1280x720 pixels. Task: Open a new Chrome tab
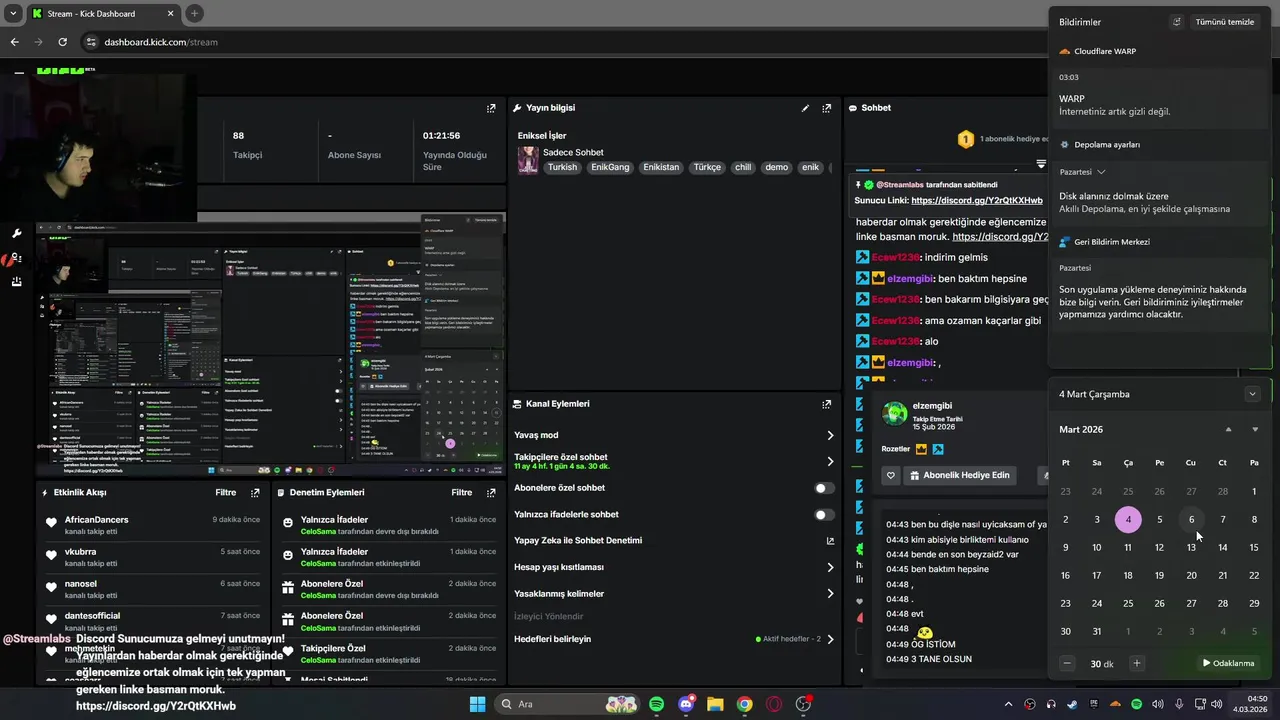[194, 13]
